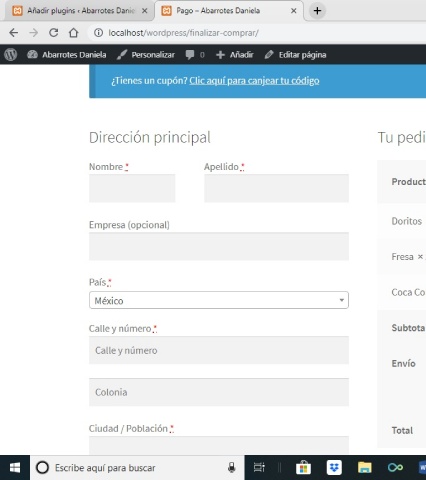Viewport: 426px width, 480px height.
Task: View site info icon in address bar
Action: pos(98,33)
